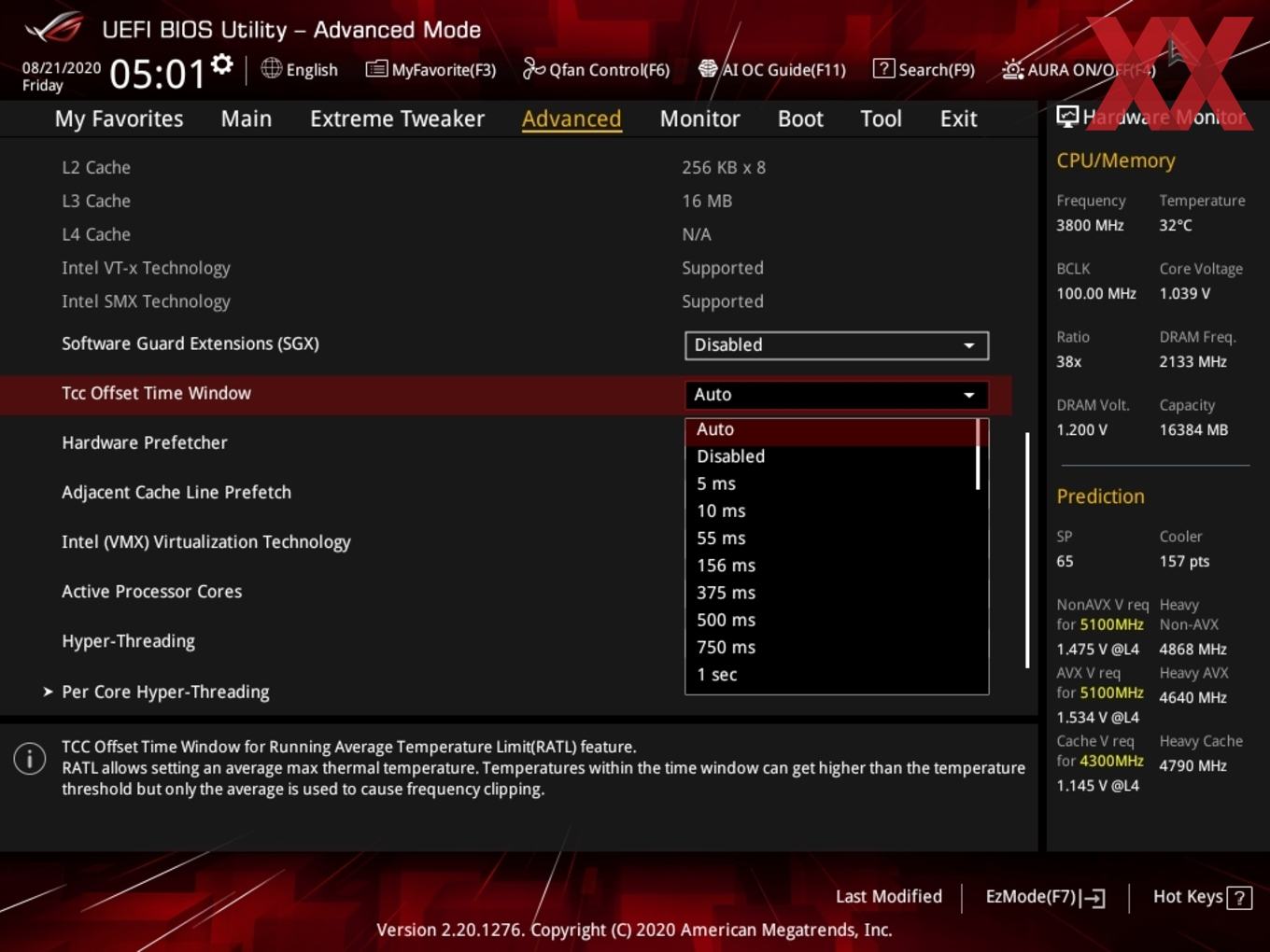Select the Hardware Prefetcher setting
Screen dimensions: 1270x952
coord(145,443)
